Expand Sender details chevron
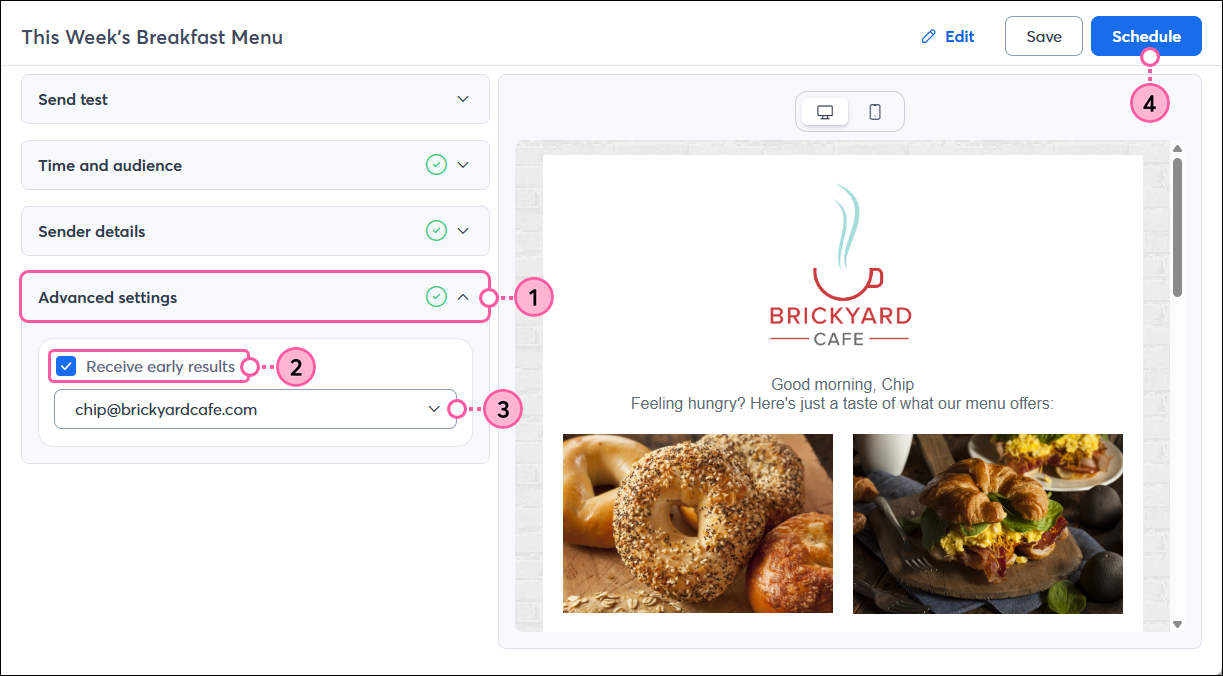1223x676 pixels. pos(463,231)
